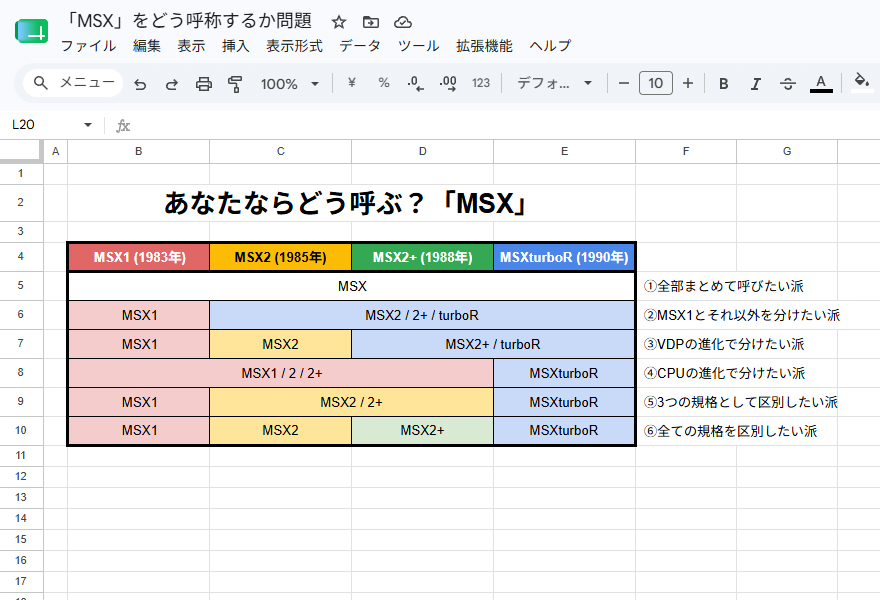Select the MSX2 cell in row 7
This screenshot has width=880, height=600.
tap(281, 344)
